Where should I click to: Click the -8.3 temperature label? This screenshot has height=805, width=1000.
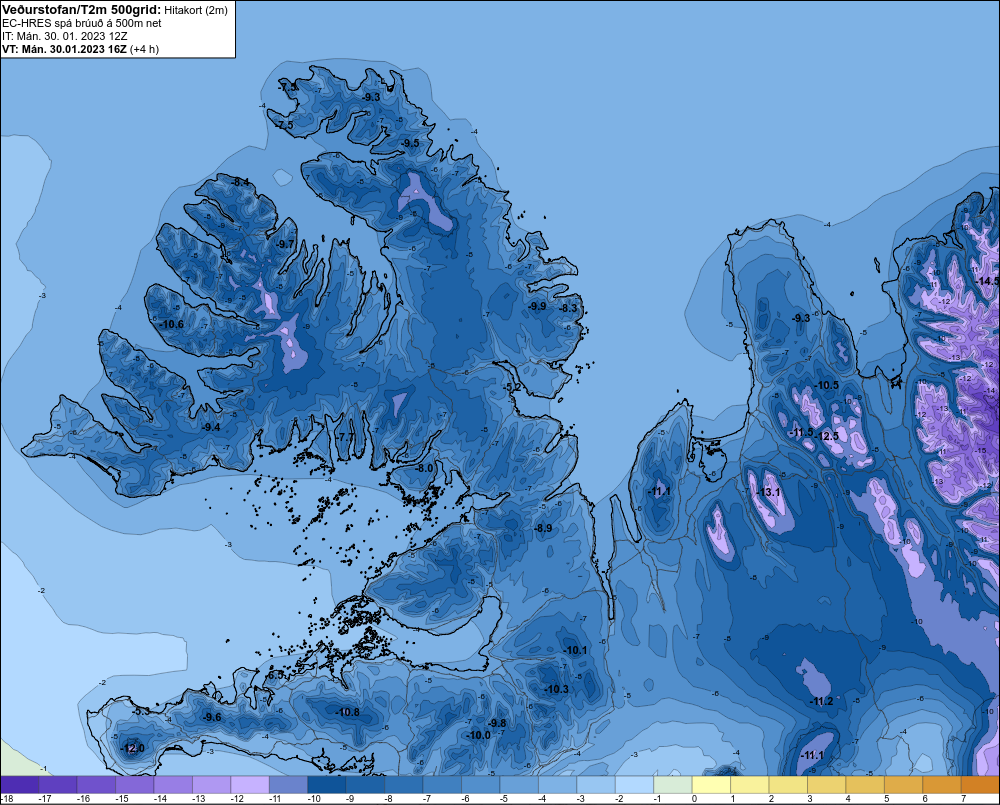coord(568,308)
